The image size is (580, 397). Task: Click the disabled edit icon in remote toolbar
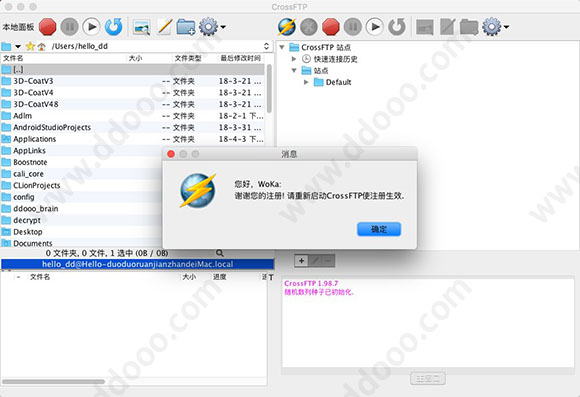click(447, 27)
